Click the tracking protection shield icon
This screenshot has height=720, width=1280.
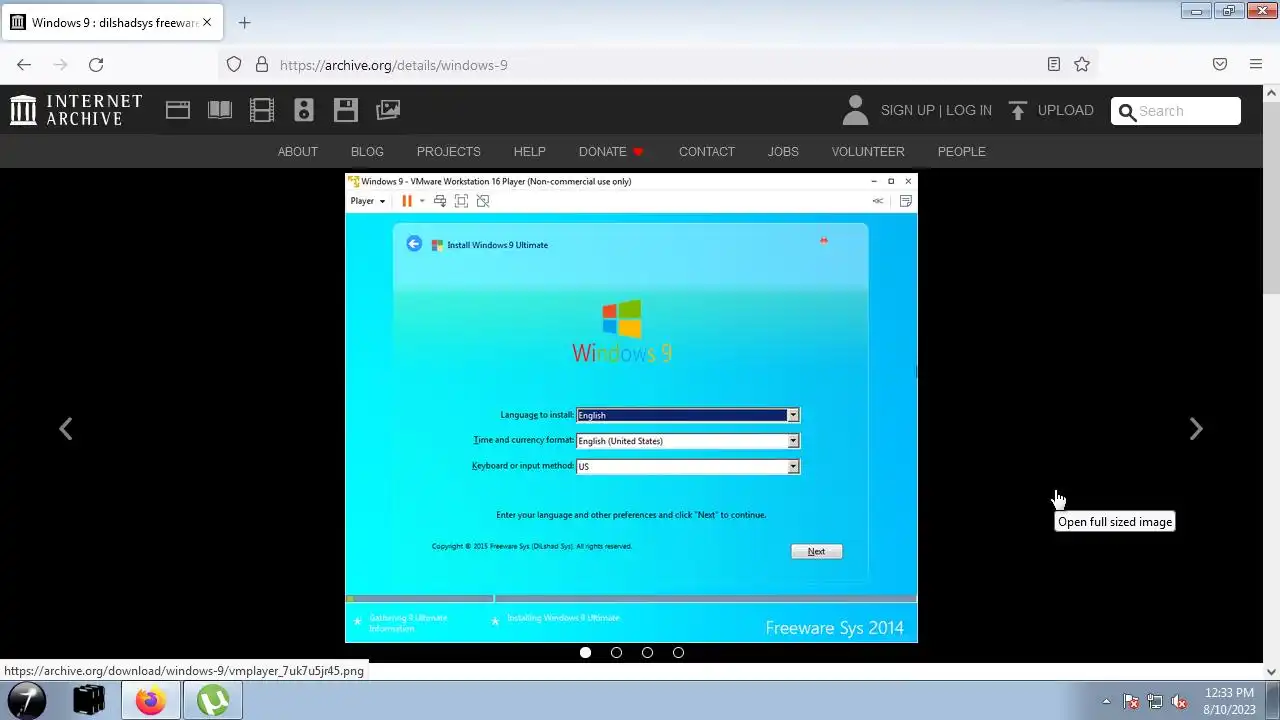click(234, 64)
